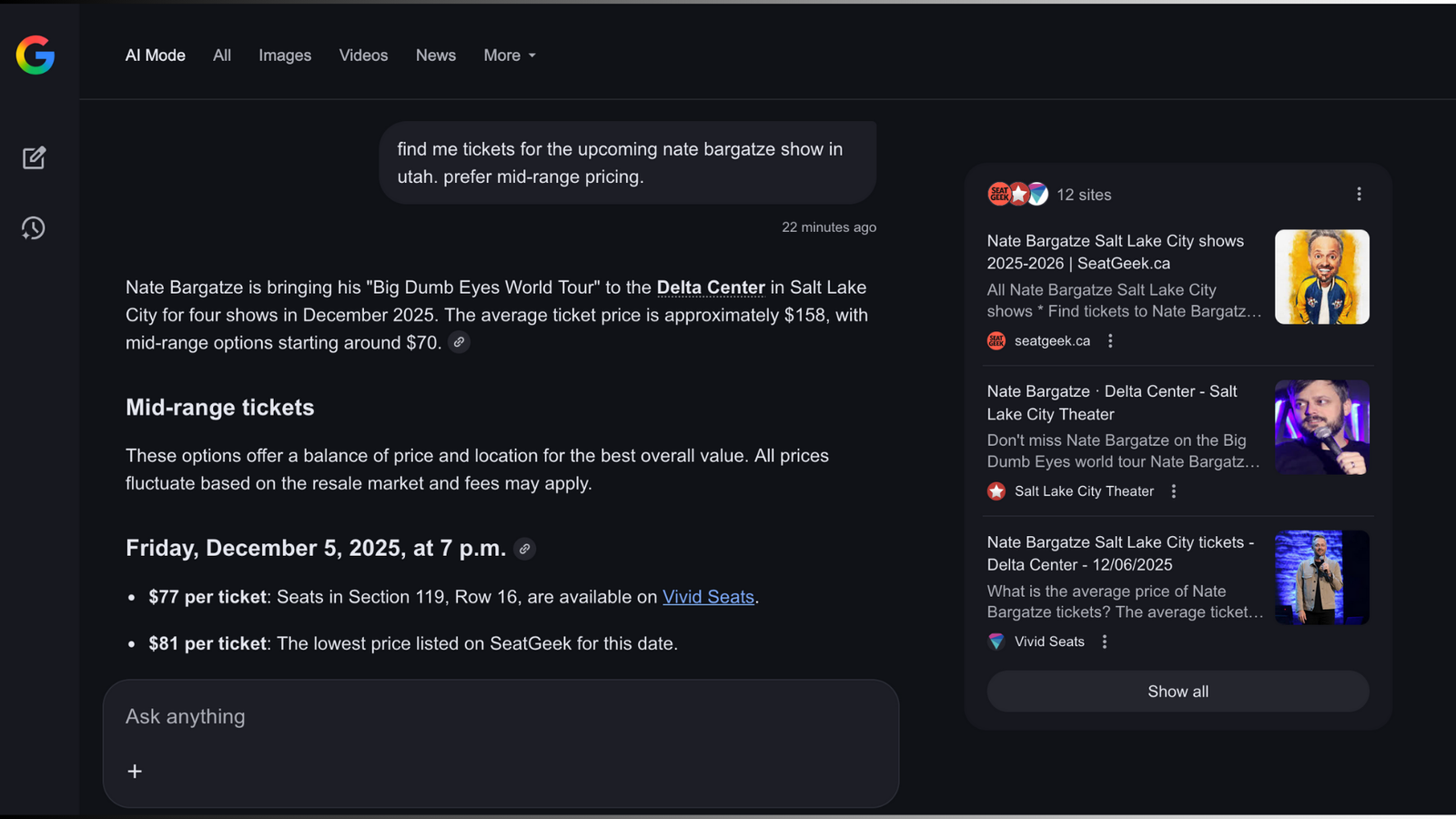Switch to the Images tab
The width and height of the screenshot is (1456, 819).
tap(285, 56)
